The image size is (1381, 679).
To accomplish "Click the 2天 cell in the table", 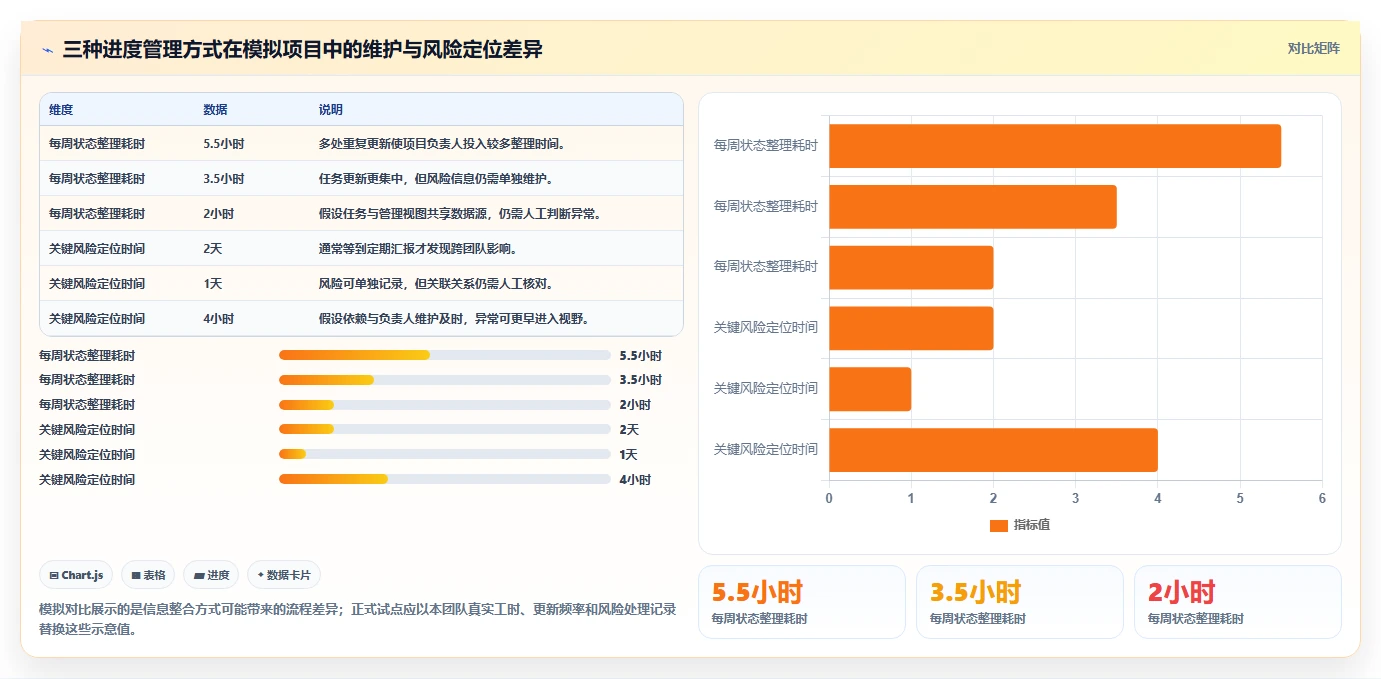I will pos(213,249).
